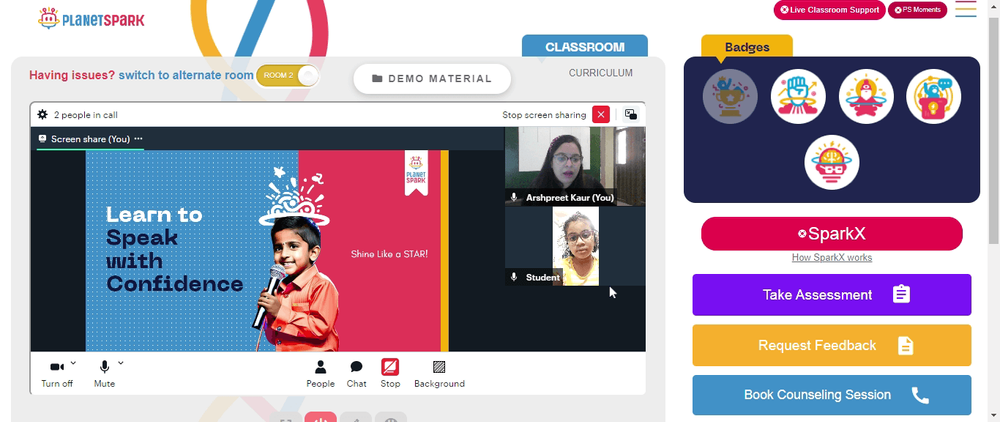
Task: Turn off the camera
Action: pos(57,367)
